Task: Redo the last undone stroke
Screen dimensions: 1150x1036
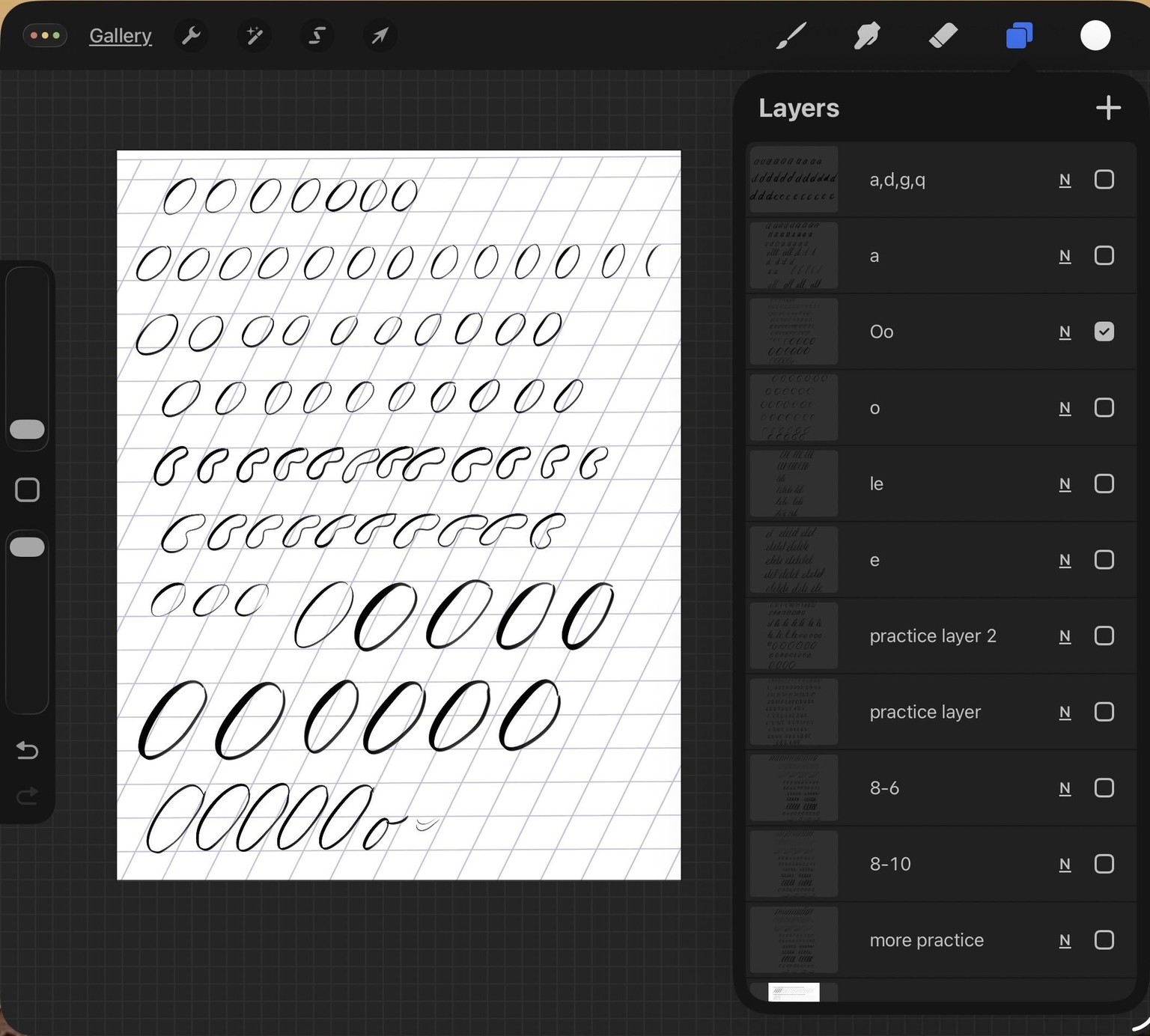Action: (x=27, y=795)
